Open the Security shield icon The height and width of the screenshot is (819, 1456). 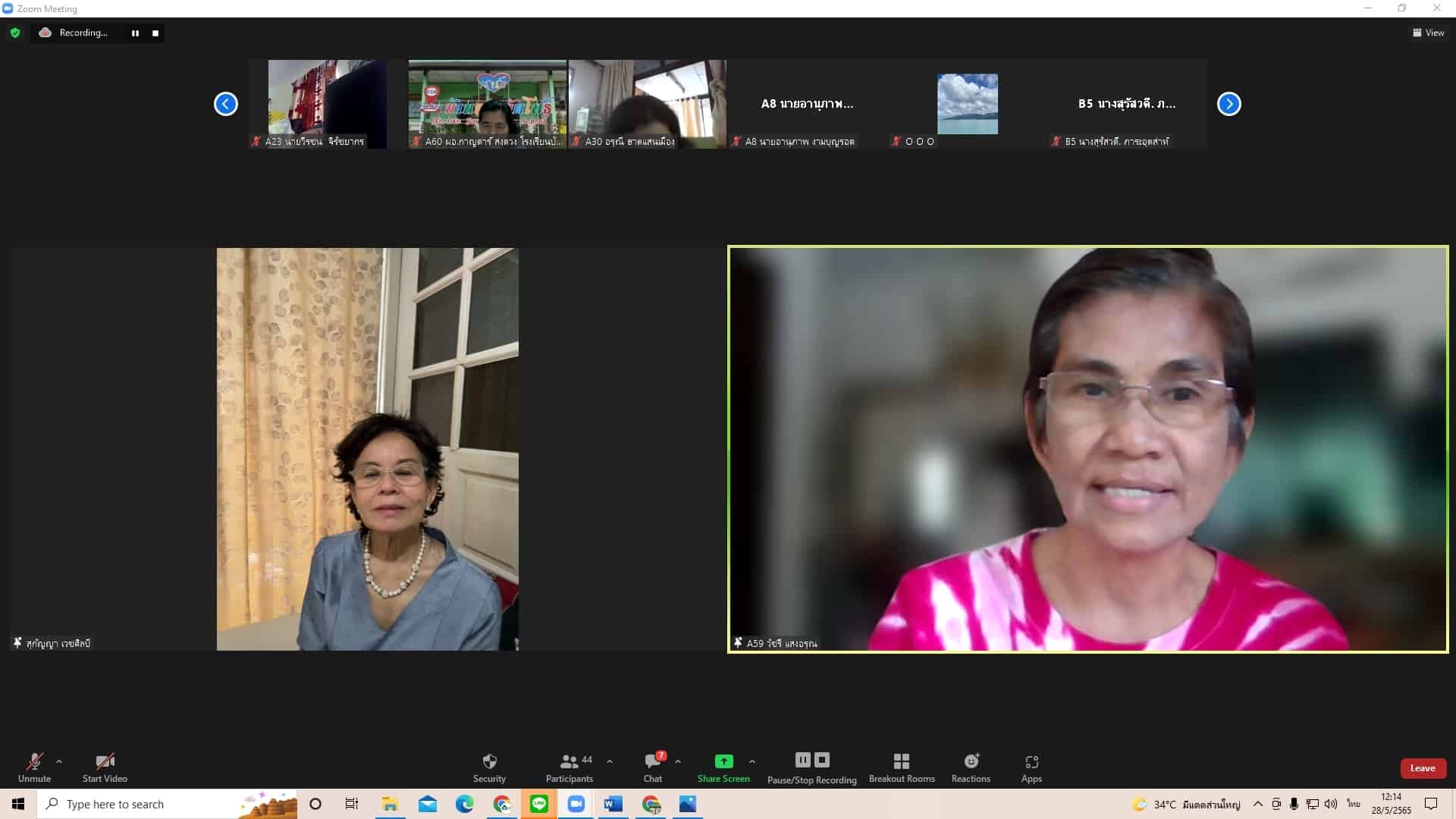489,761
